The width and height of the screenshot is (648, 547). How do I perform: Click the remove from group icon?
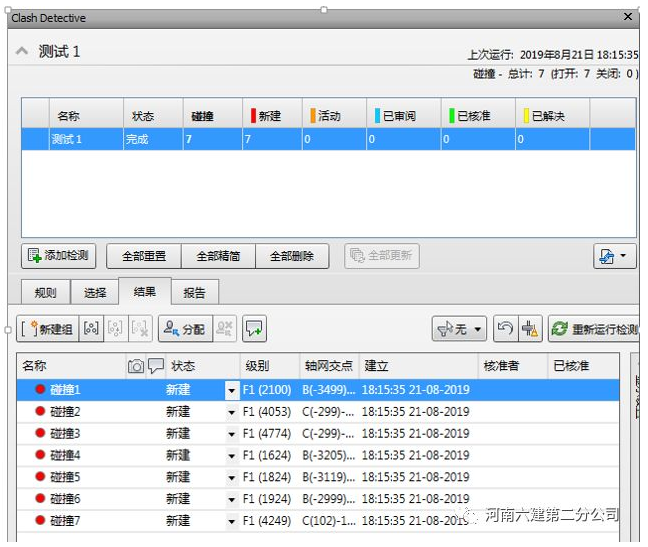[115, 329]
